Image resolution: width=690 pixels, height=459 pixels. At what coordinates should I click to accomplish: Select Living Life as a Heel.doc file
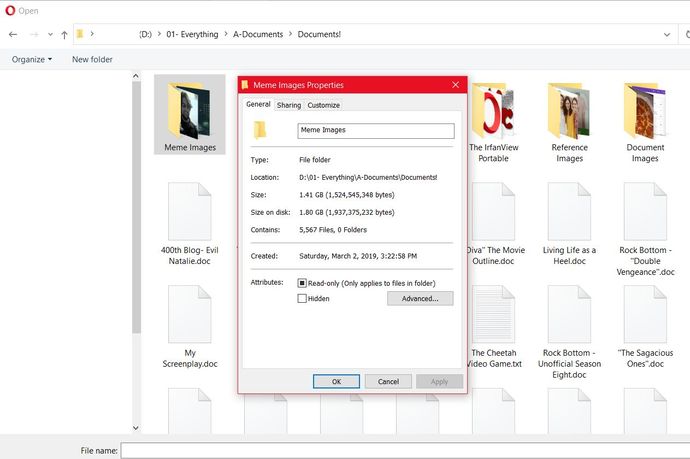pos(569,224)
